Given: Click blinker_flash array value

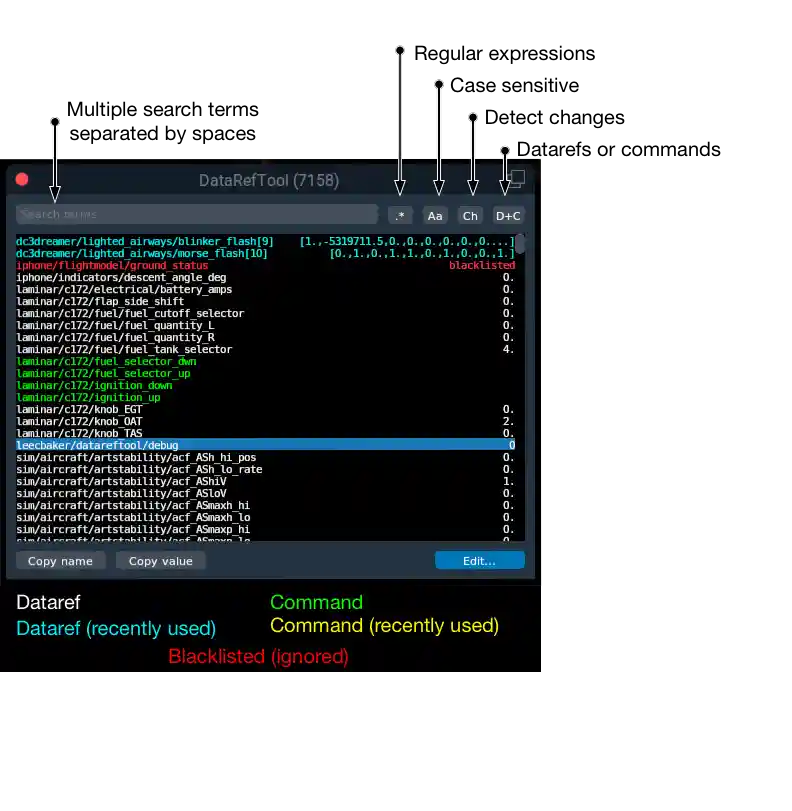Looking at the screenshot, I should [x=407, y=242].
